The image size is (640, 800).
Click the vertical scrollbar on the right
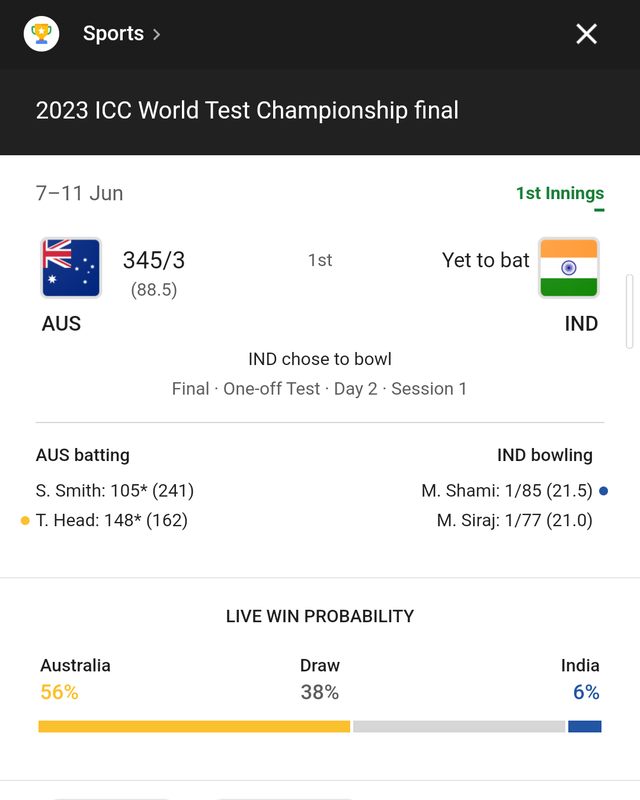[x=630, y=312]
